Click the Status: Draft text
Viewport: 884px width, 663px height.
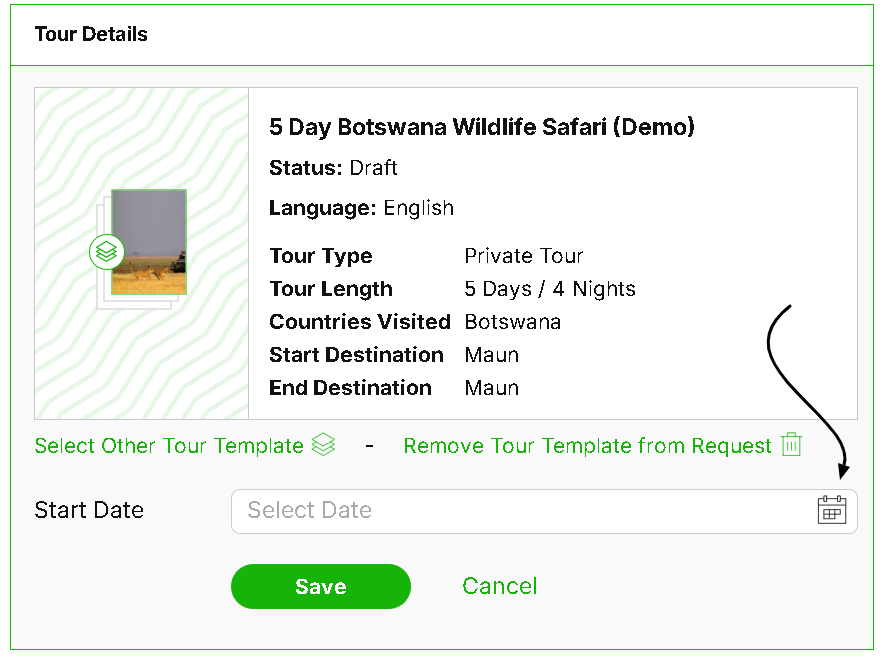click(333, 168)
